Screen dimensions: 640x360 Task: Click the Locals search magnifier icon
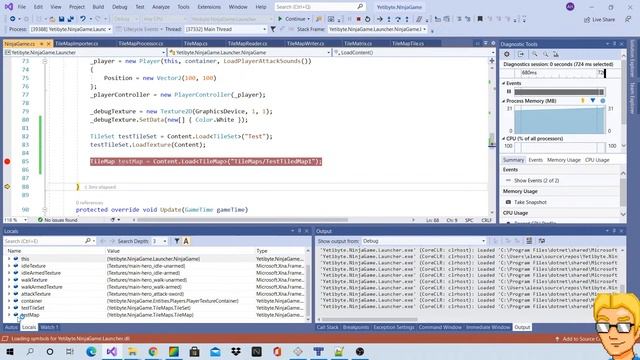click(x=88, y=241)
